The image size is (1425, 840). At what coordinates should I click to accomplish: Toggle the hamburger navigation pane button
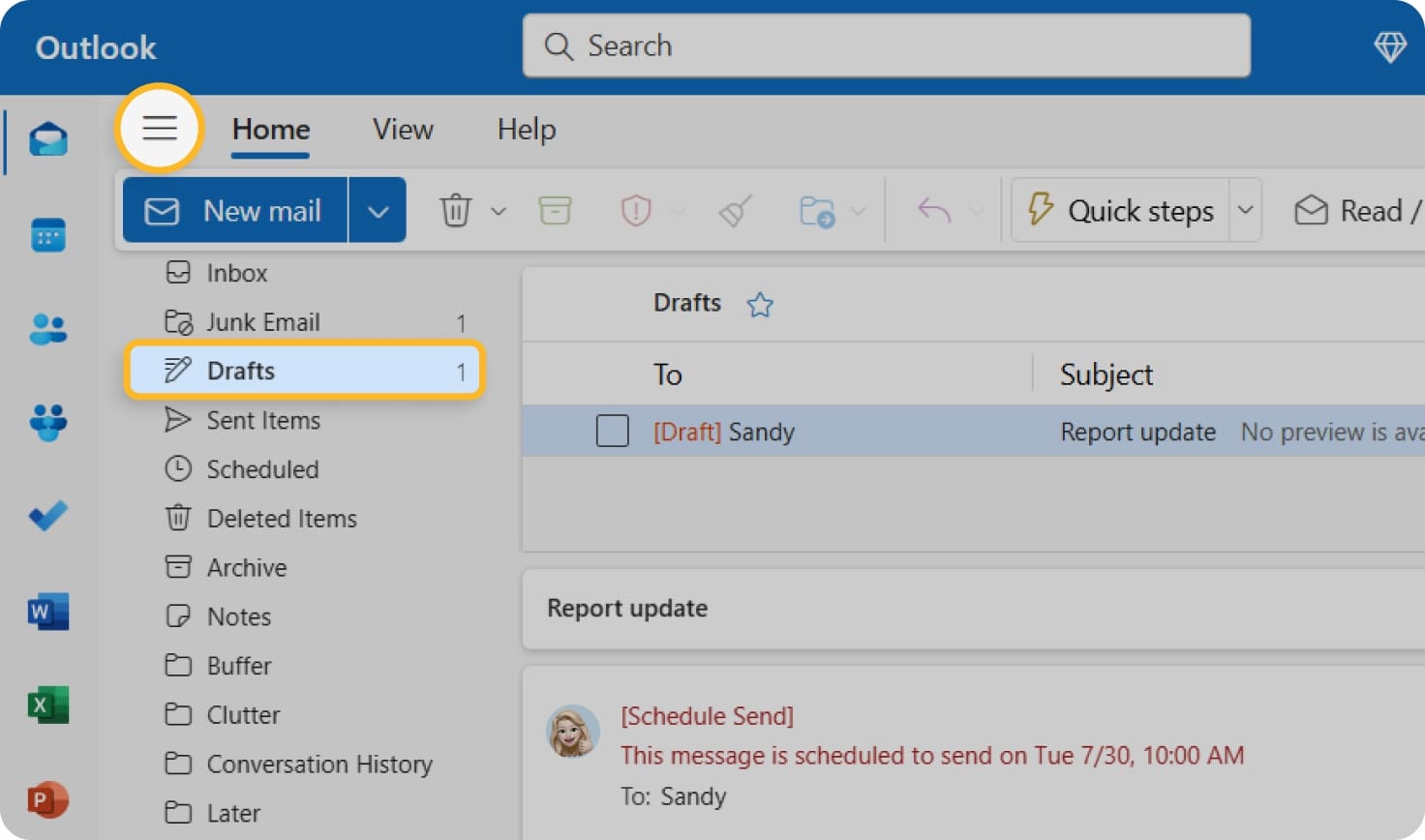point(160,128)
